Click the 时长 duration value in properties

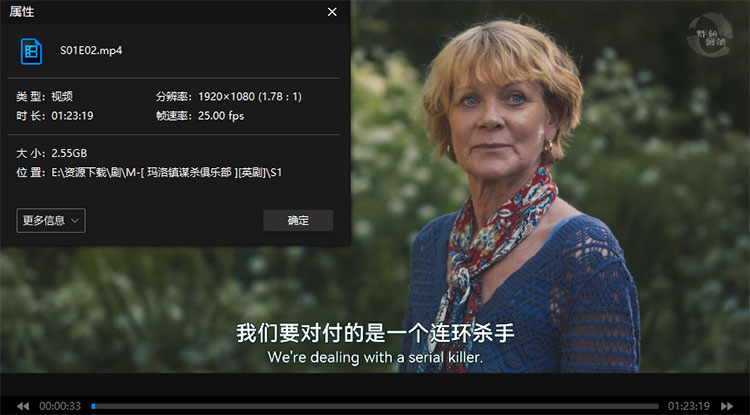[x=72, y=116]
